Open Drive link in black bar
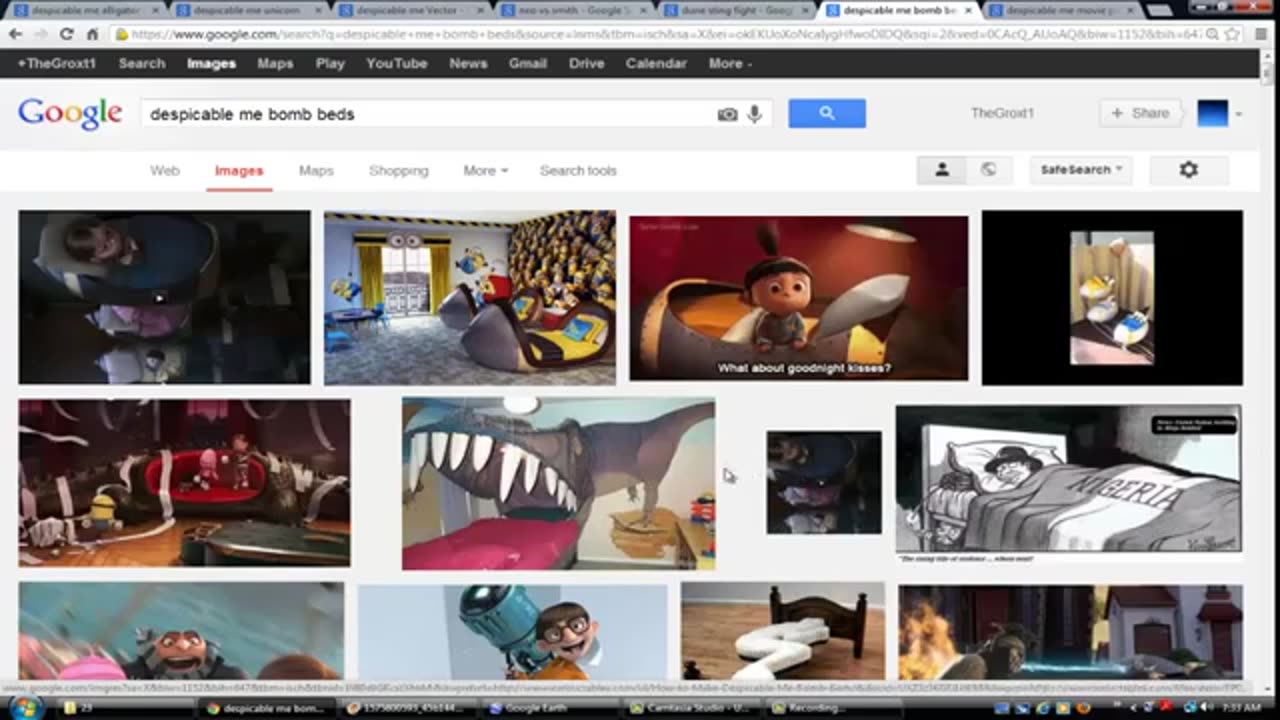Image resolution: width=1280 pixels, height=720 pixels. click(x=586, y=63)
